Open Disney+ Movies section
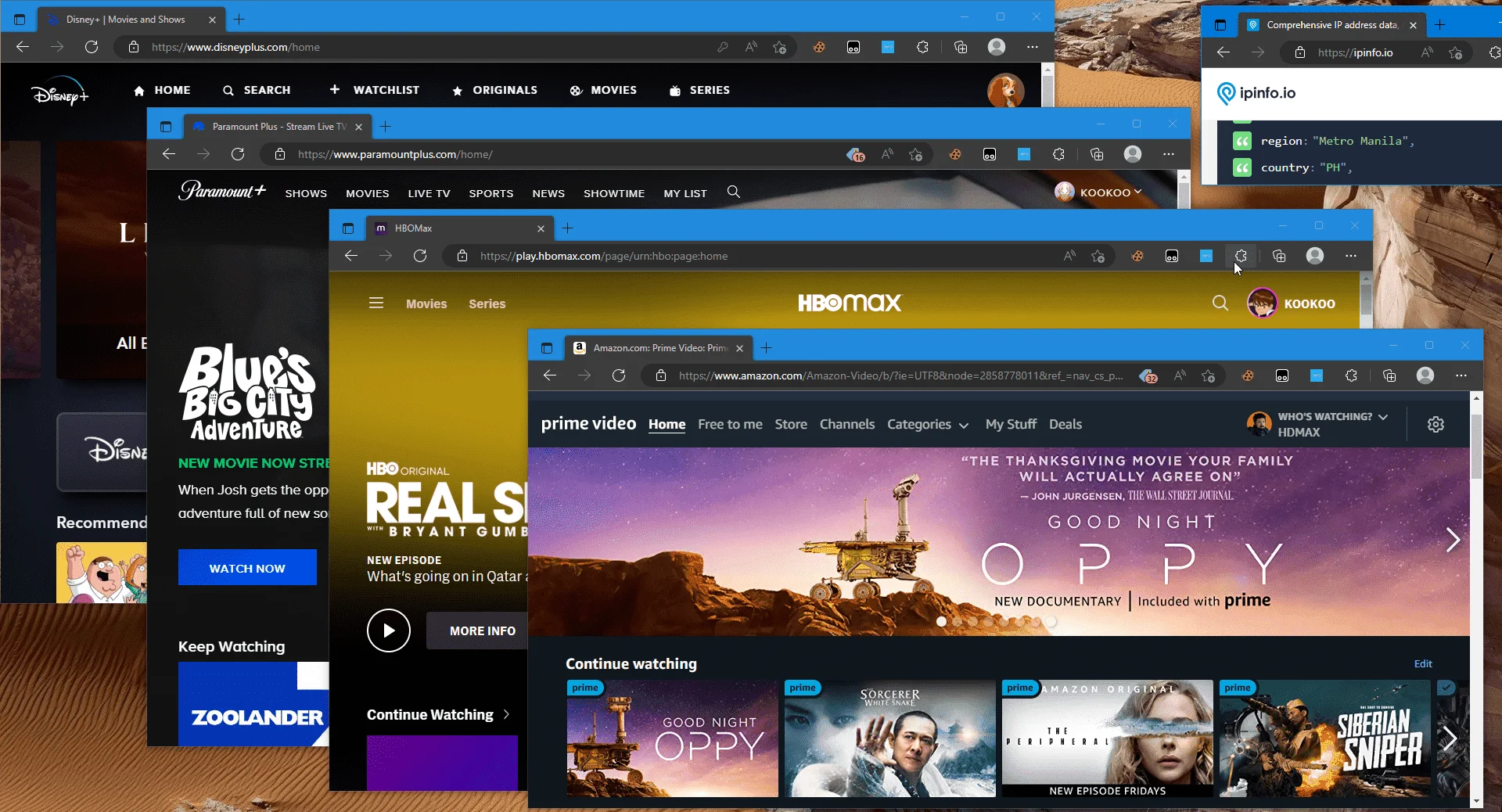1502x812 pixels. coord(603,90)
